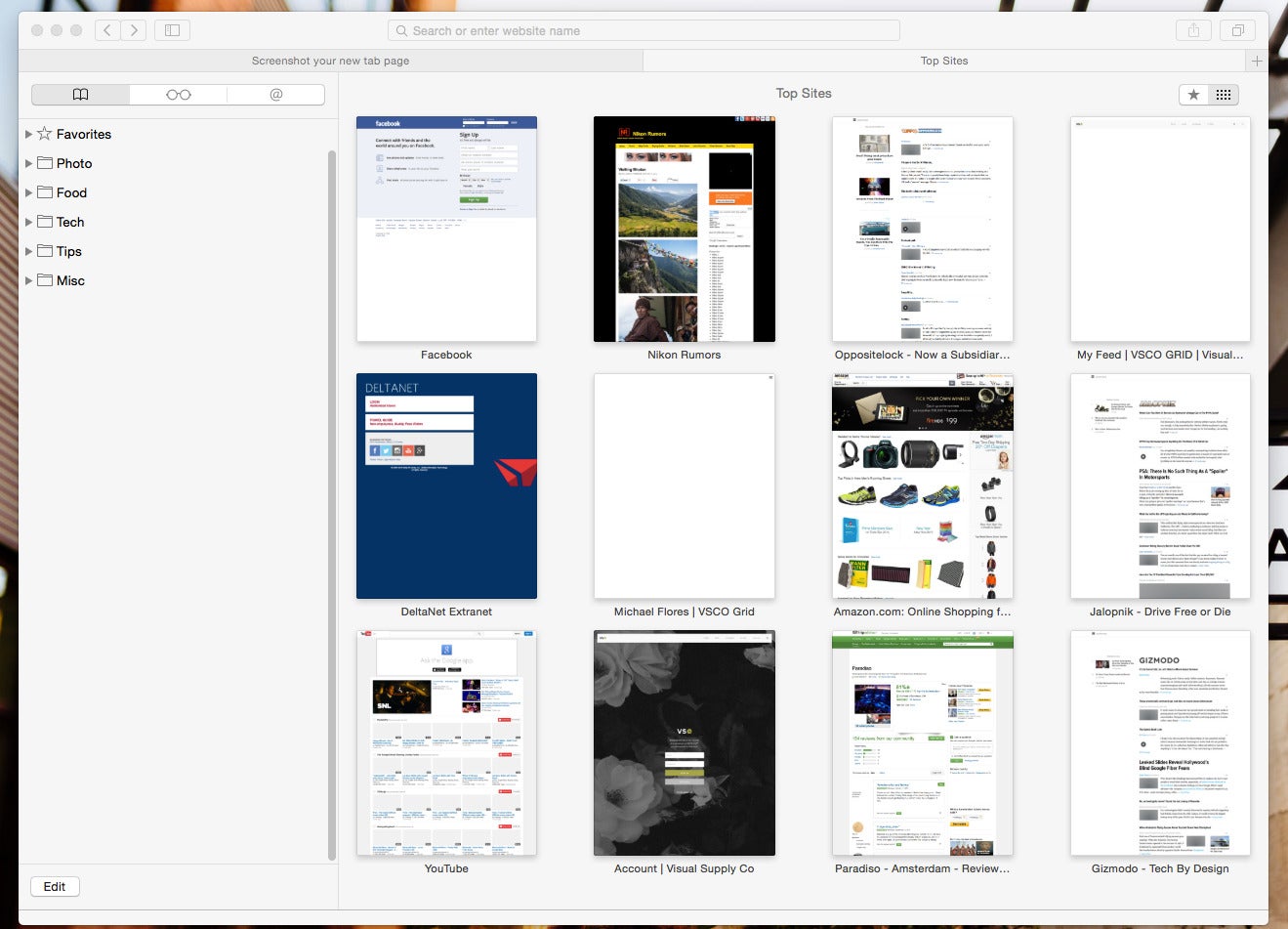The image size is (1288, 929).
Task: Click the Misc folder icon
Action: pyautogui.click(x=45, y=280)
